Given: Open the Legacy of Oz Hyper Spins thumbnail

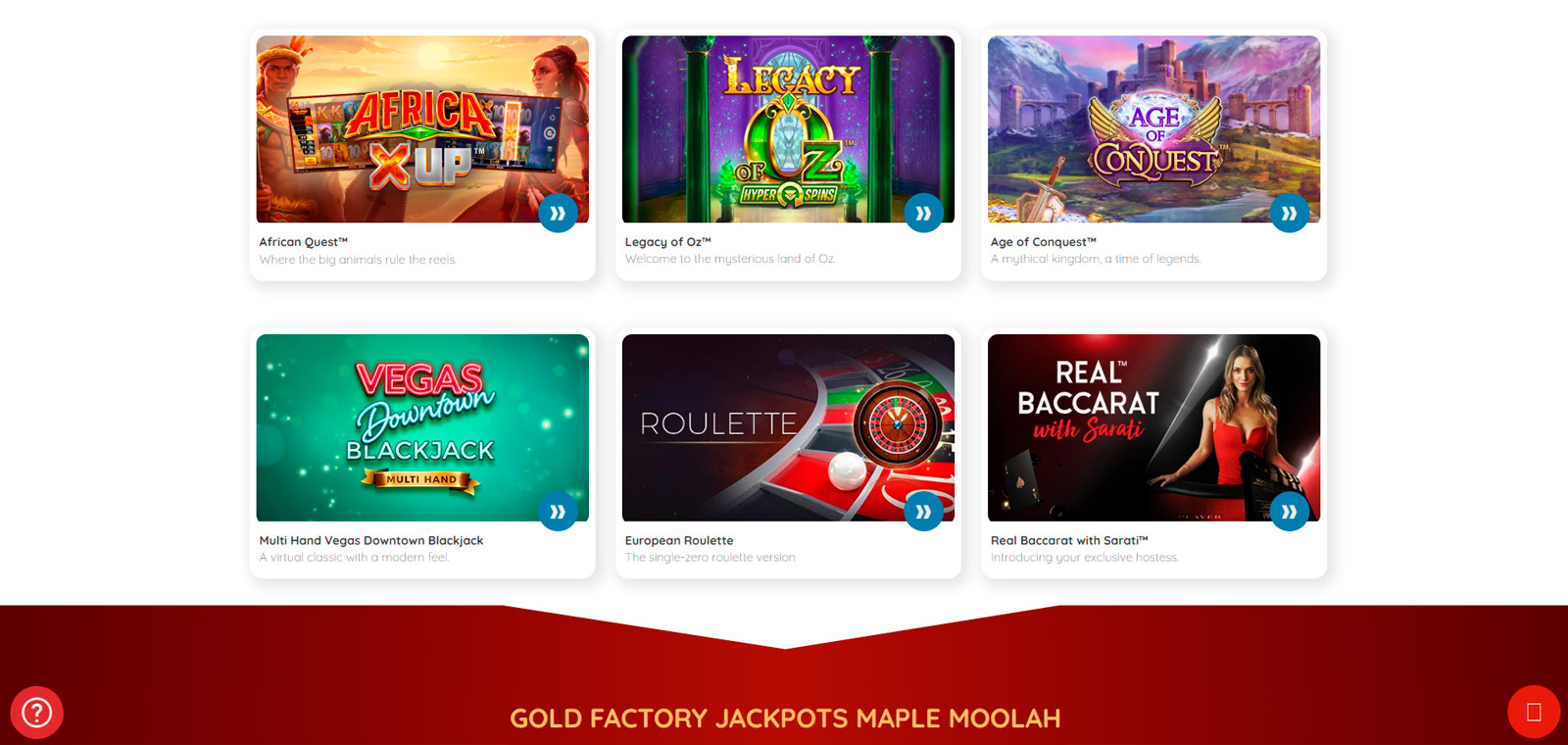Looking at the screenshot, I should (788, 129).
